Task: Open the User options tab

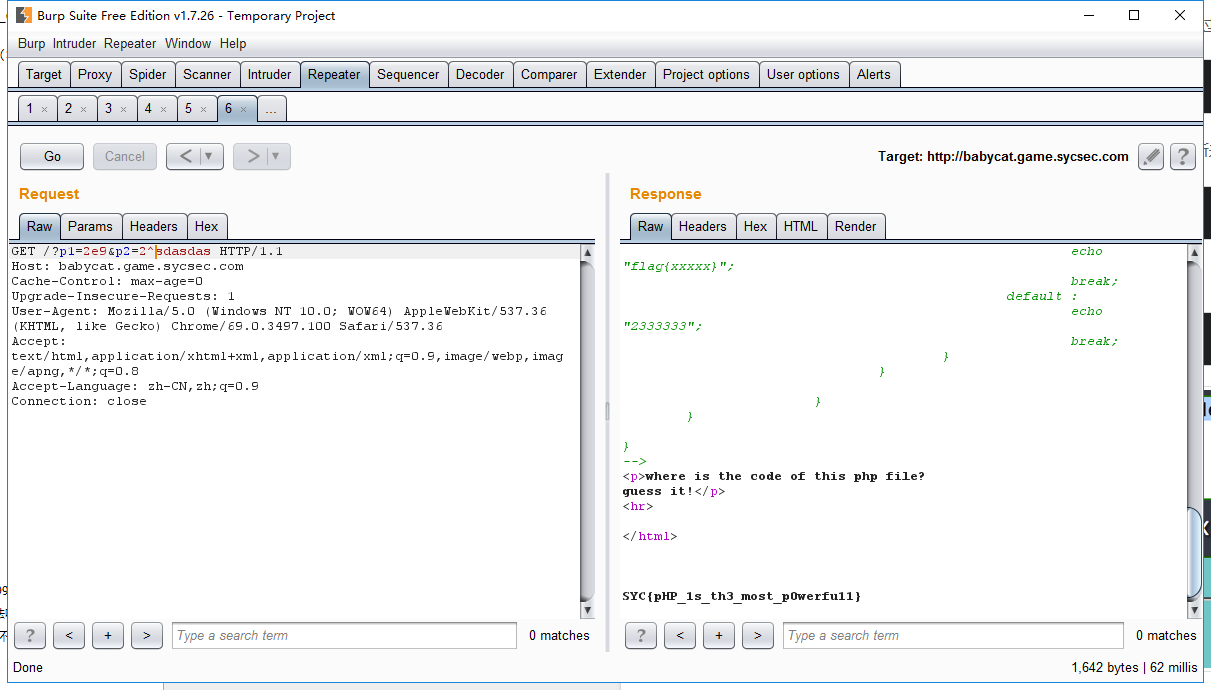Action: click(x=803, y=74)
